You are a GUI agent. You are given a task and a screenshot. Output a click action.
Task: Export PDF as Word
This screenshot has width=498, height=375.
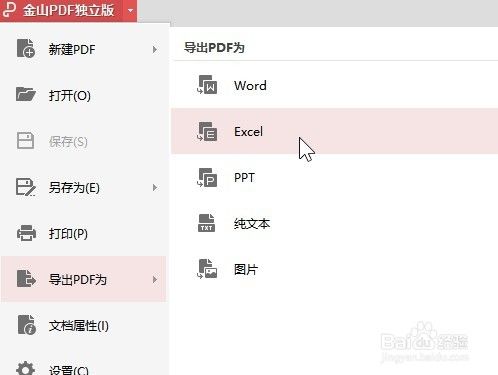click(x=334, y=85)
